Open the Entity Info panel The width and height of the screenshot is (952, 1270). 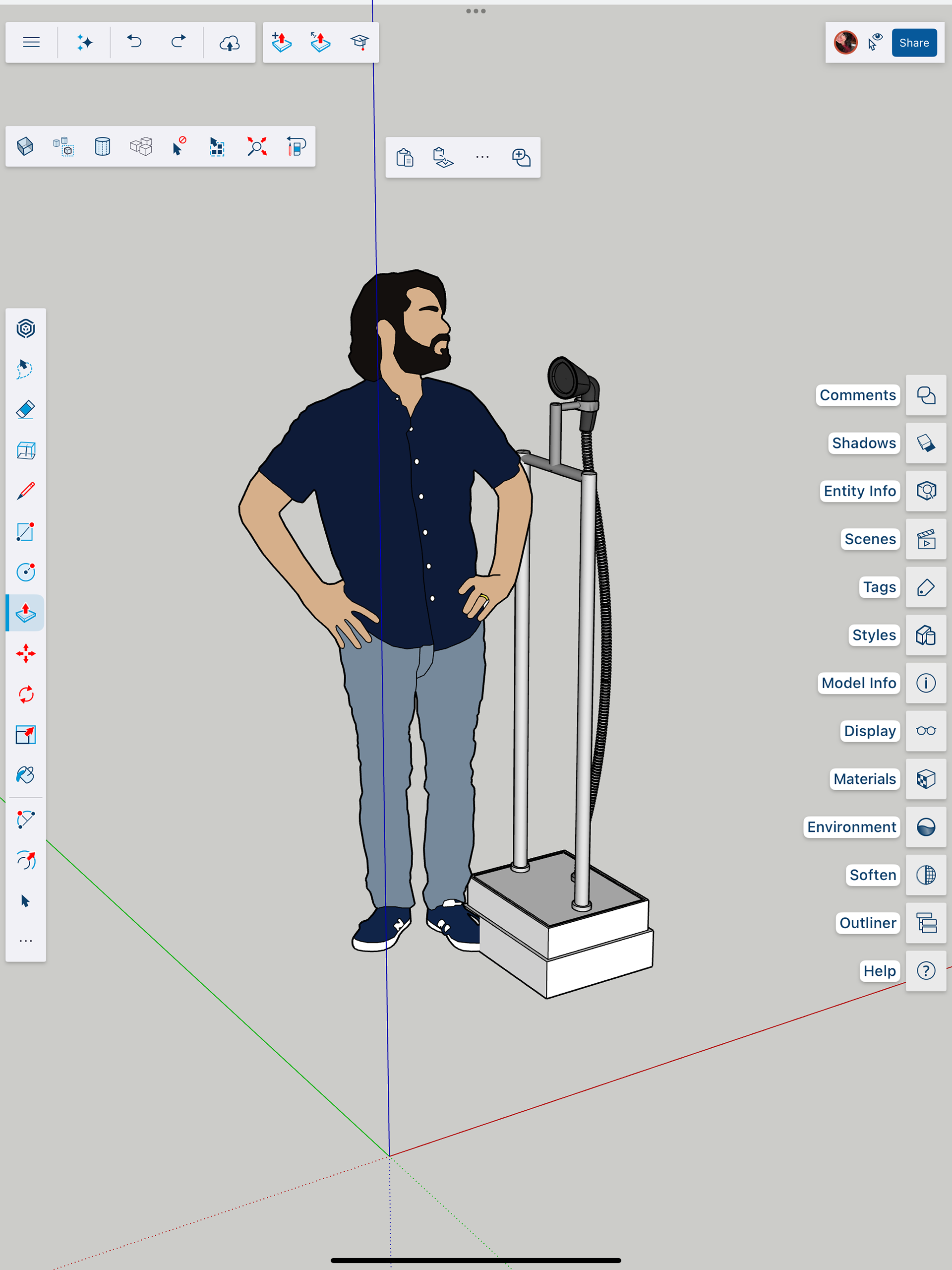click(926, 491)
